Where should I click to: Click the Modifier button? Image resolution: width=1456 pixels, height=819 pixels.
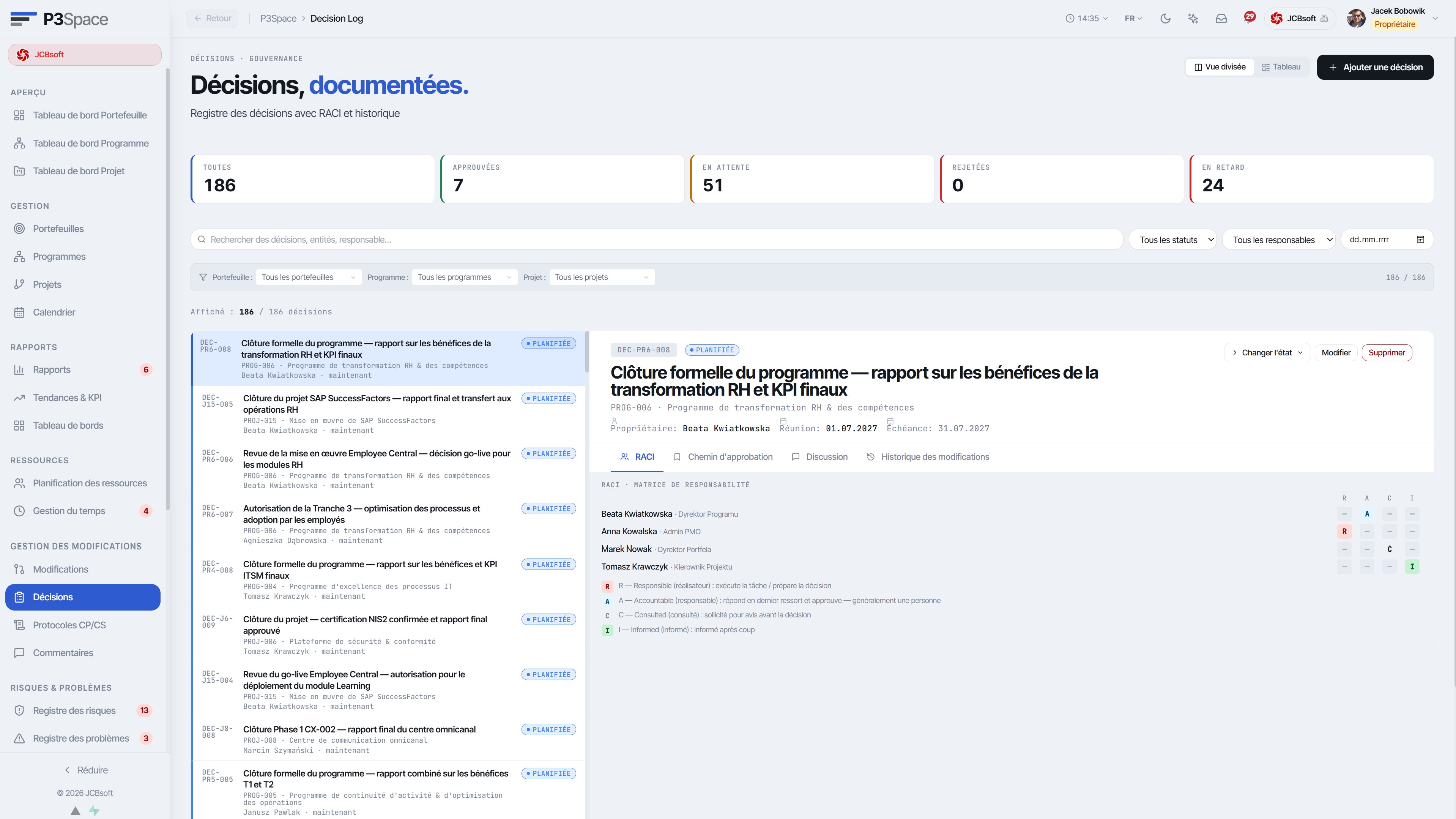tap(1336, 352)
